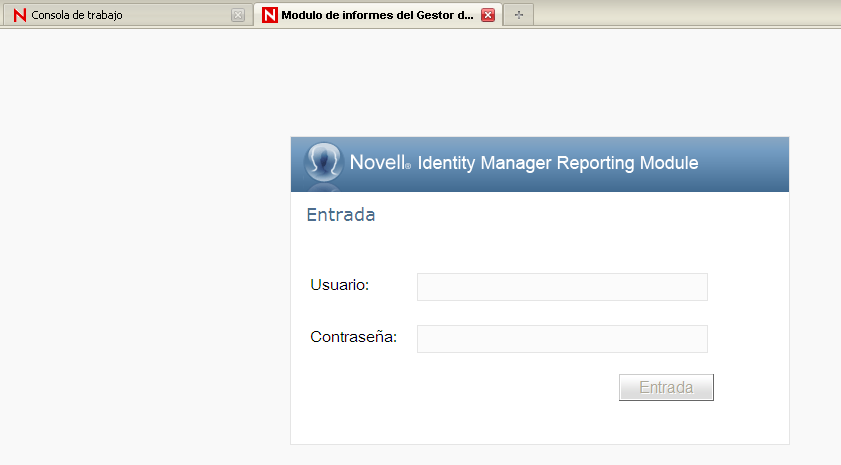
Task: Close the Modulo de informes tab
Action: [488, 15]
